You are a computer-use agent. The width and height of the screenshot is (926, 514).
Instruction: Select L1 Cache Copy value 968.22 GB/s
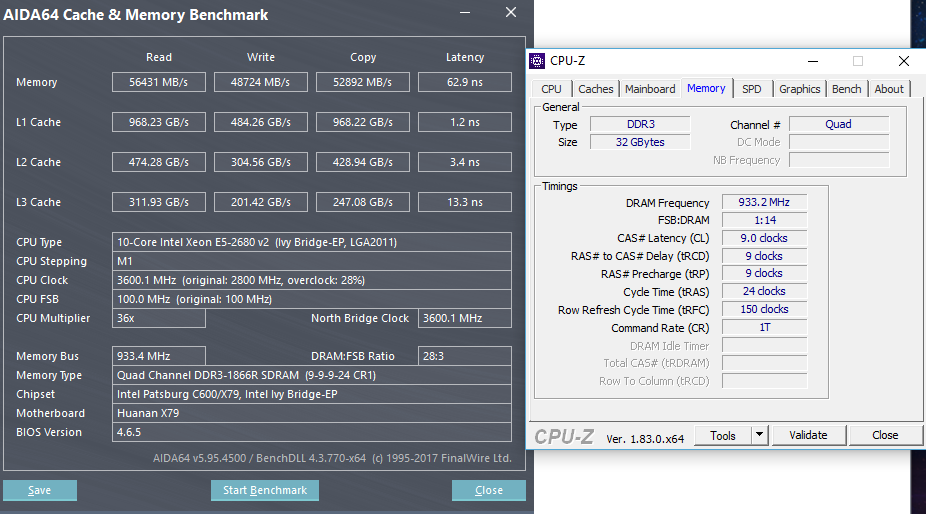pos(363,122)
